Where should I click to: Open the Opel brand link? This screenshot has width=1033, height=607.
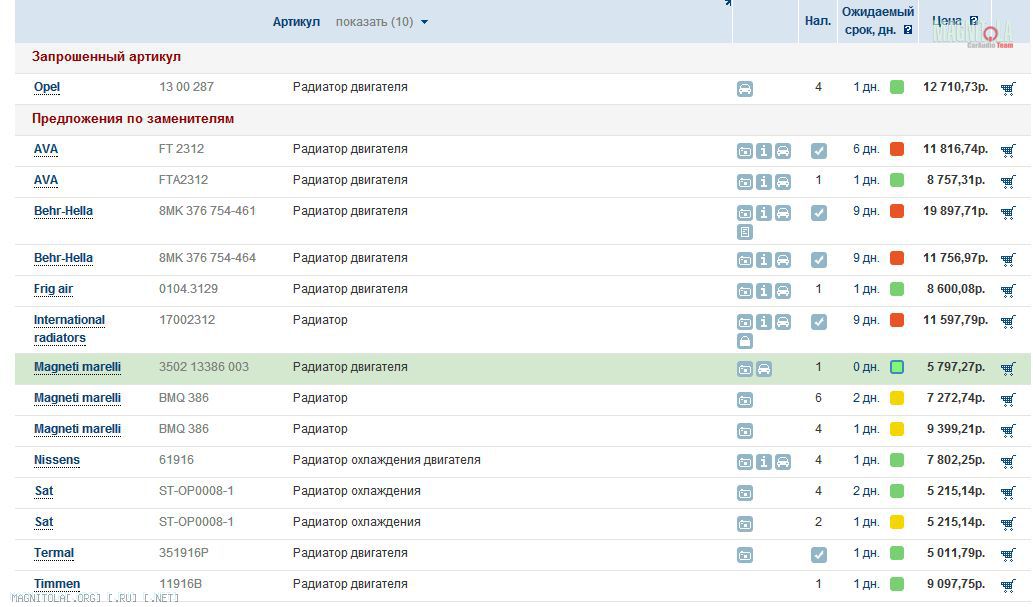coord(47,87)
